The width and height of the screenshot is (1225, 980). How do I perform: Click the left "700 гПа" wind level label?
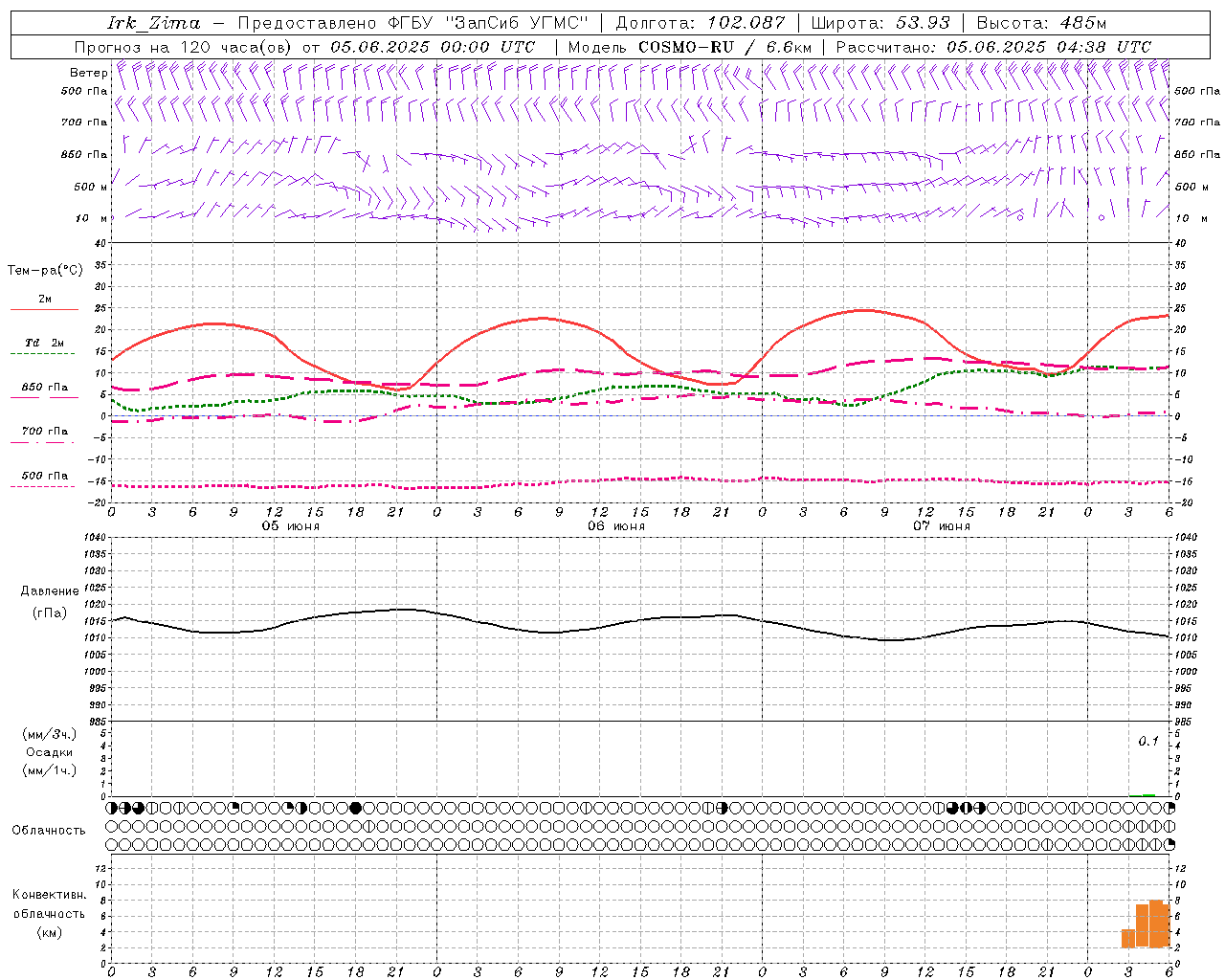pos(84,122)
